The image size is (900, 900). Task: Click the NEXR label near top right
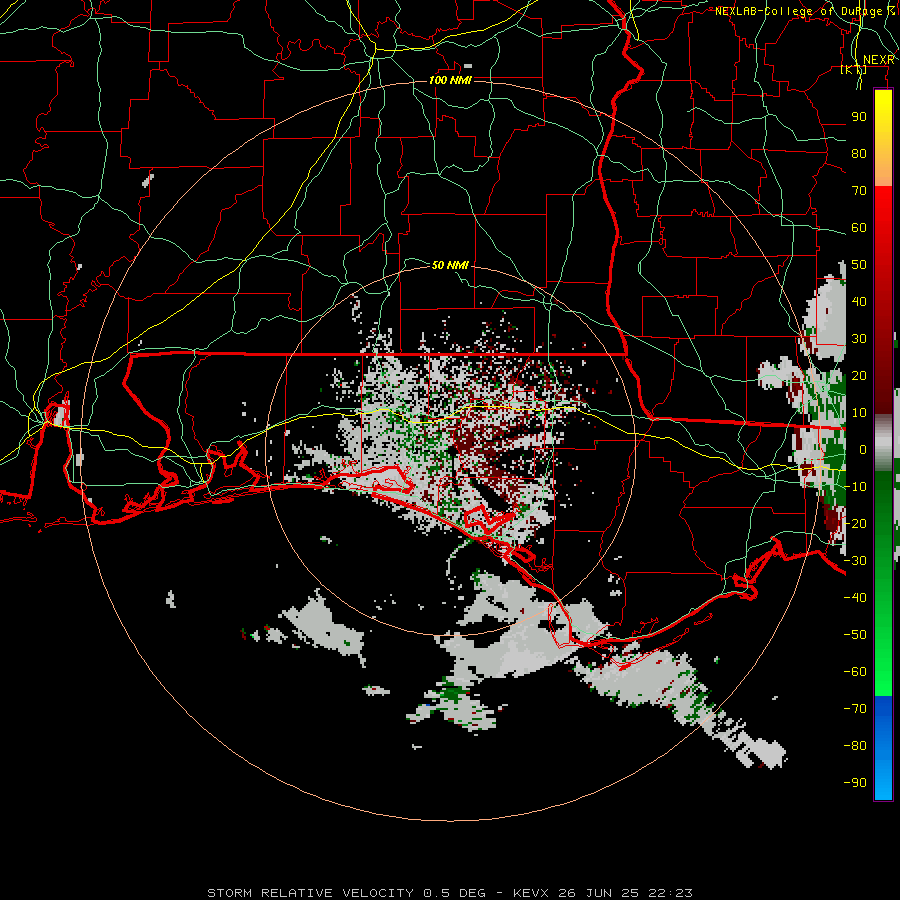[879, 60]
